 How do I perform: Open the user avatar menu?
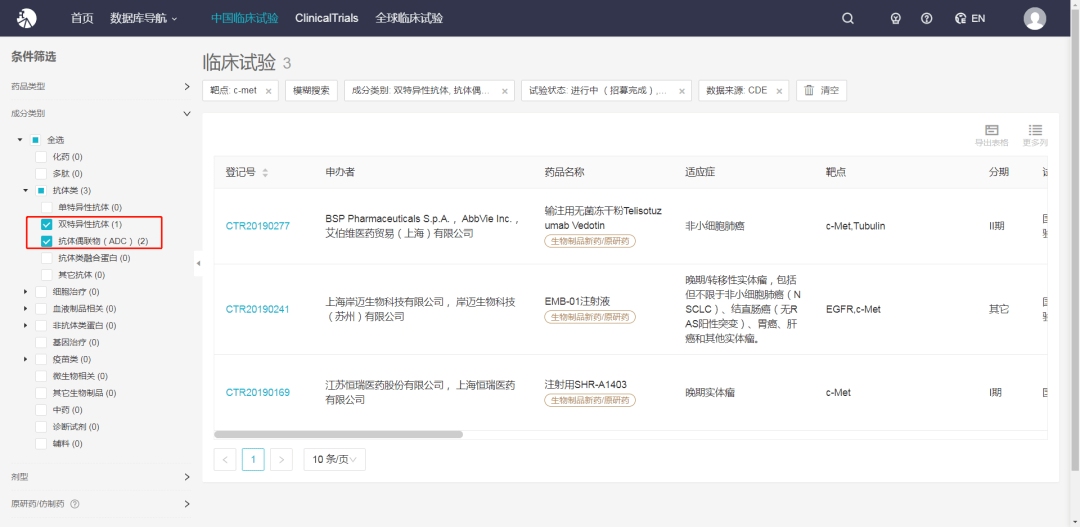coord(1035,19)
